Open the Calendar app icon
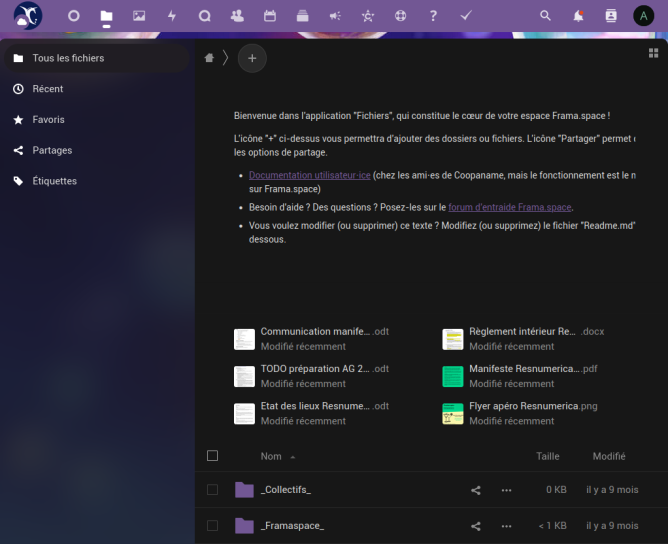 pyautogui.click(x=270, y=16)
